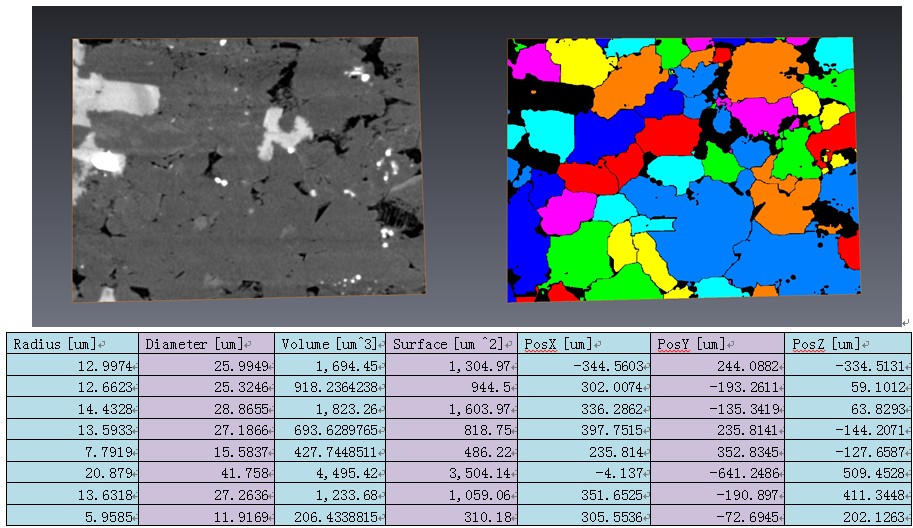
Task: Click PosX cell -4.137
Action: [584, 473]
